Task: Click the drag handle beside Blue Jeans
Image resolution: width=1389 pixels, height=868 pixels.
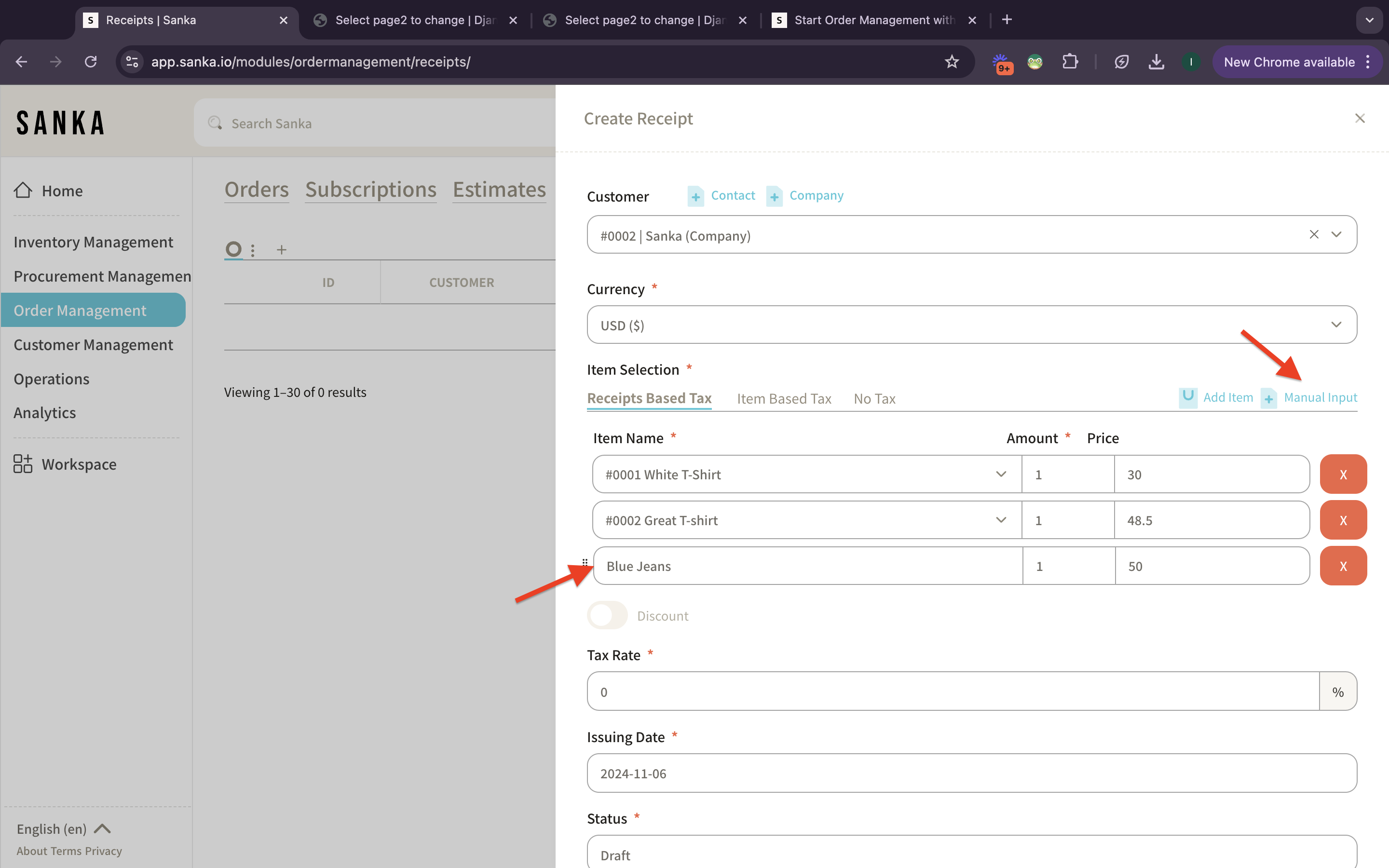Action: click(x=585, y=562)
